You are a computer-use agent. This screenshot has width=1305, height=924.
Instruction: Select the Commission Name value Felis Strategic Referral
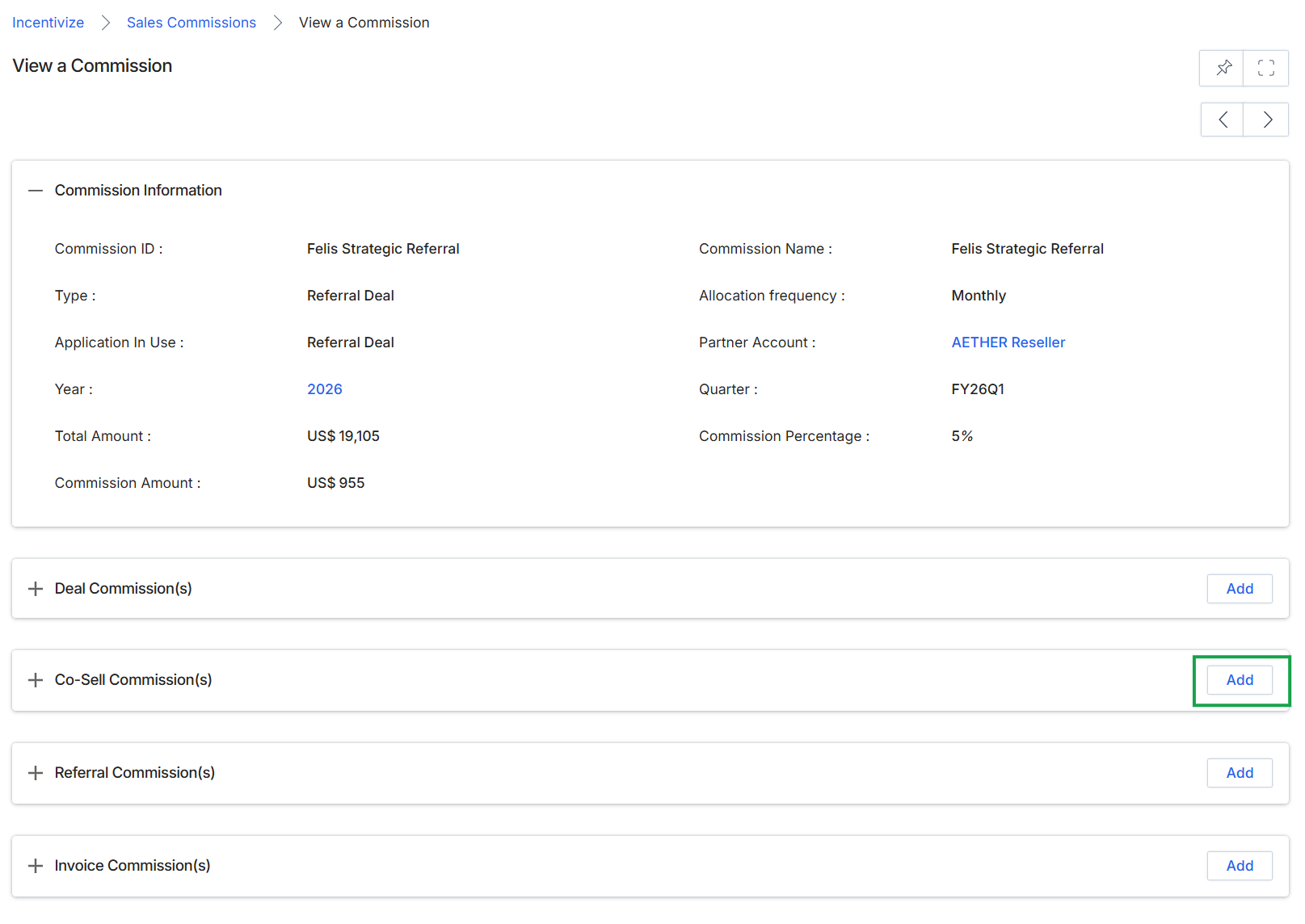1028,249
